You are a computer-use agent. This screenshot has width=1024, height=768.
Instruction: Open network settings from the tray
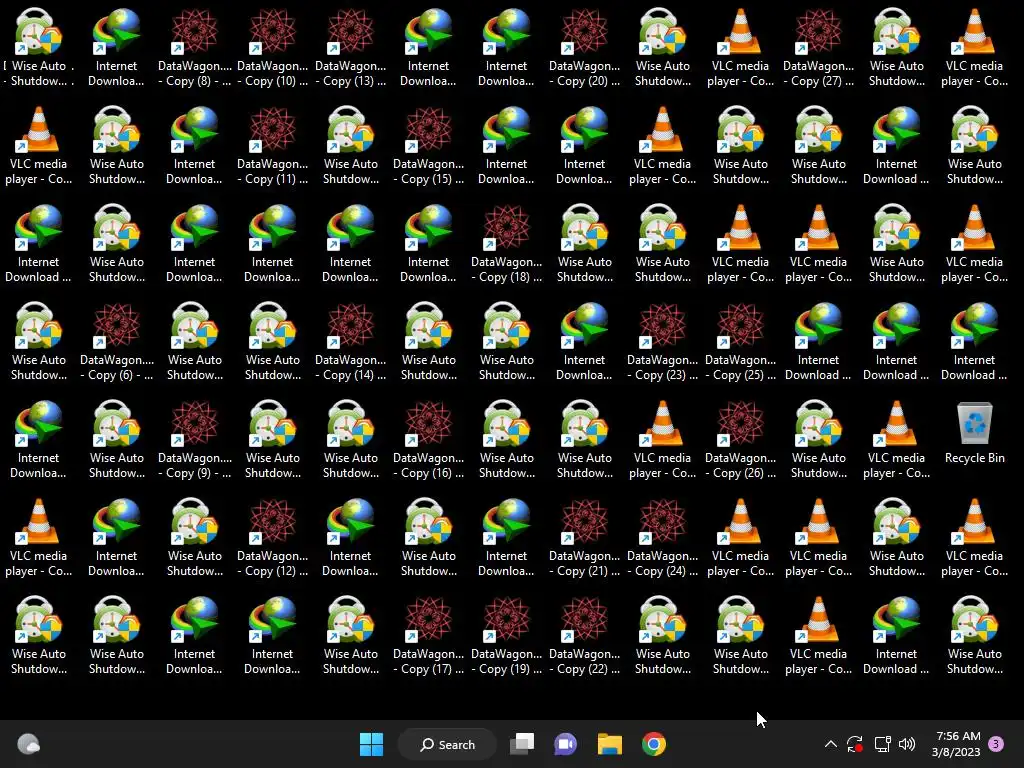pos(882,744)
